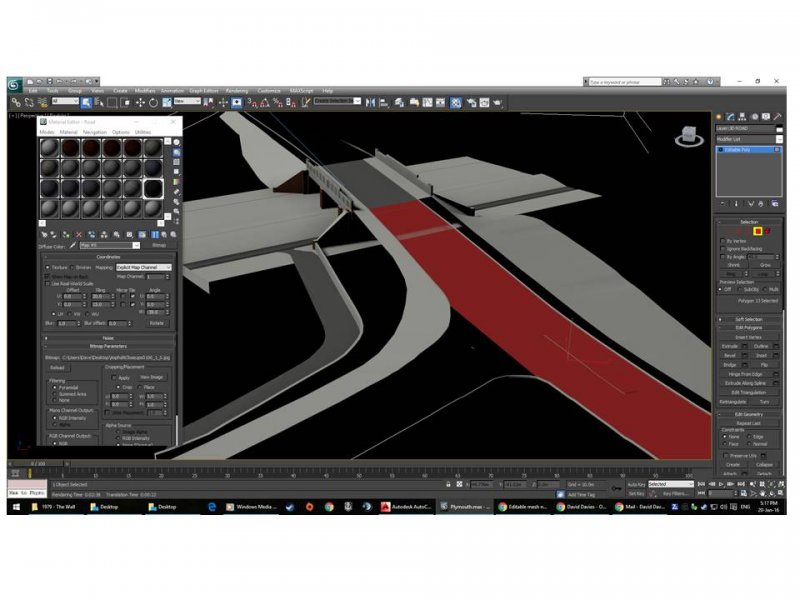The width and height of the screenshot is (800, 600).
Task: Select the Rotate transform tool
Action: (x=152, y=102)
